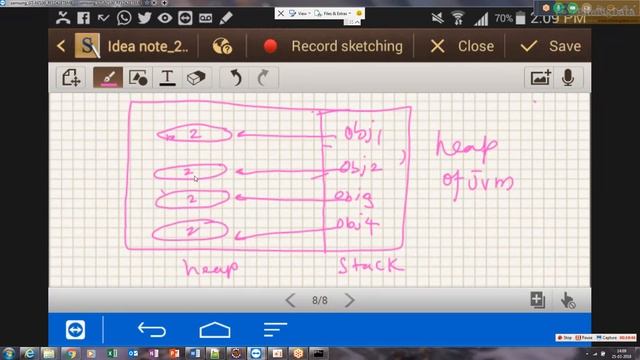The width and height of the screenshot is (640, 360).
Task: Save the Idea note
Action: (x=551, y=46)
